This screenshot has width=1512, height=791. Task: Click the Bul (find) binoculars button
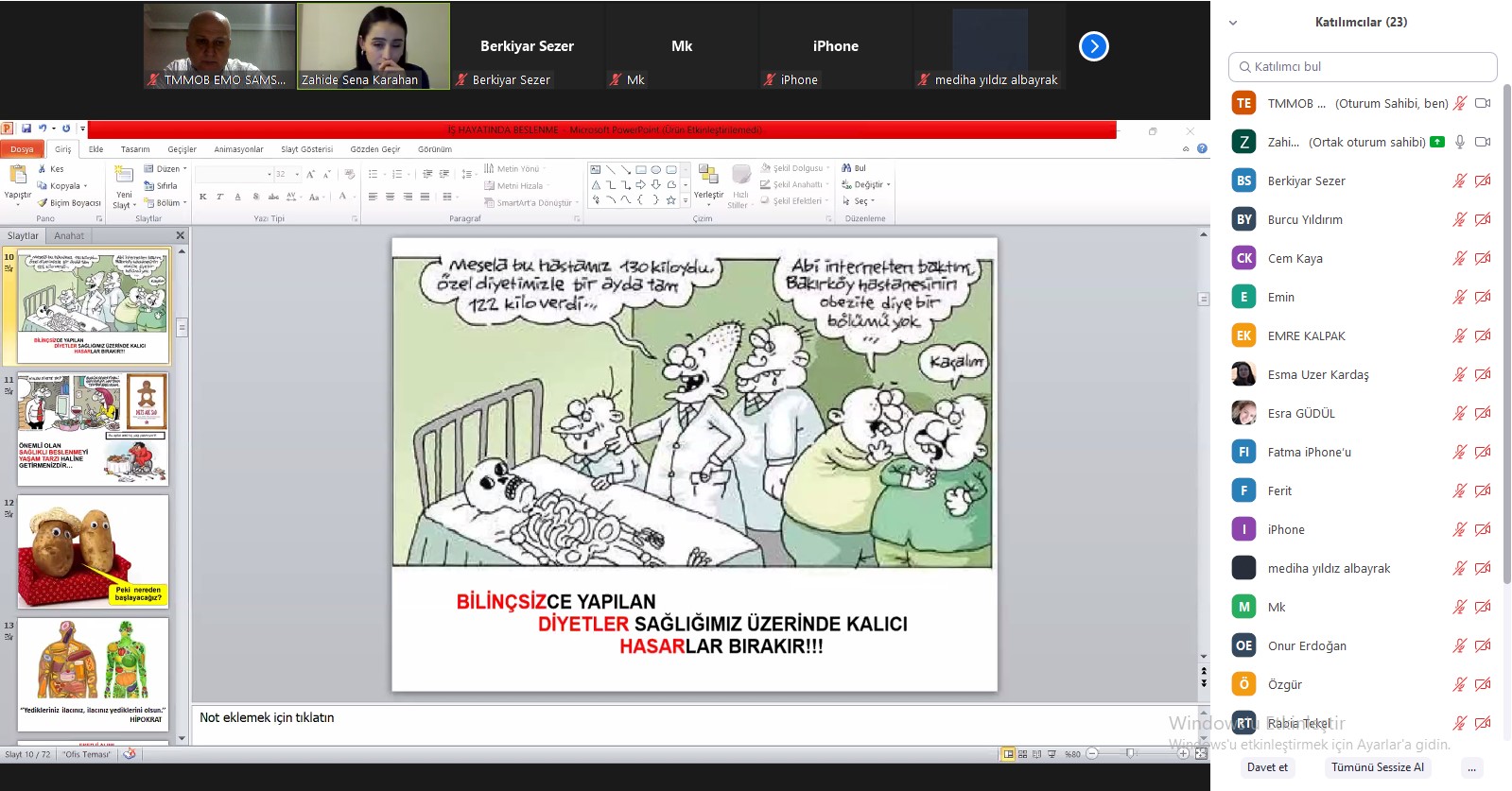853,168
